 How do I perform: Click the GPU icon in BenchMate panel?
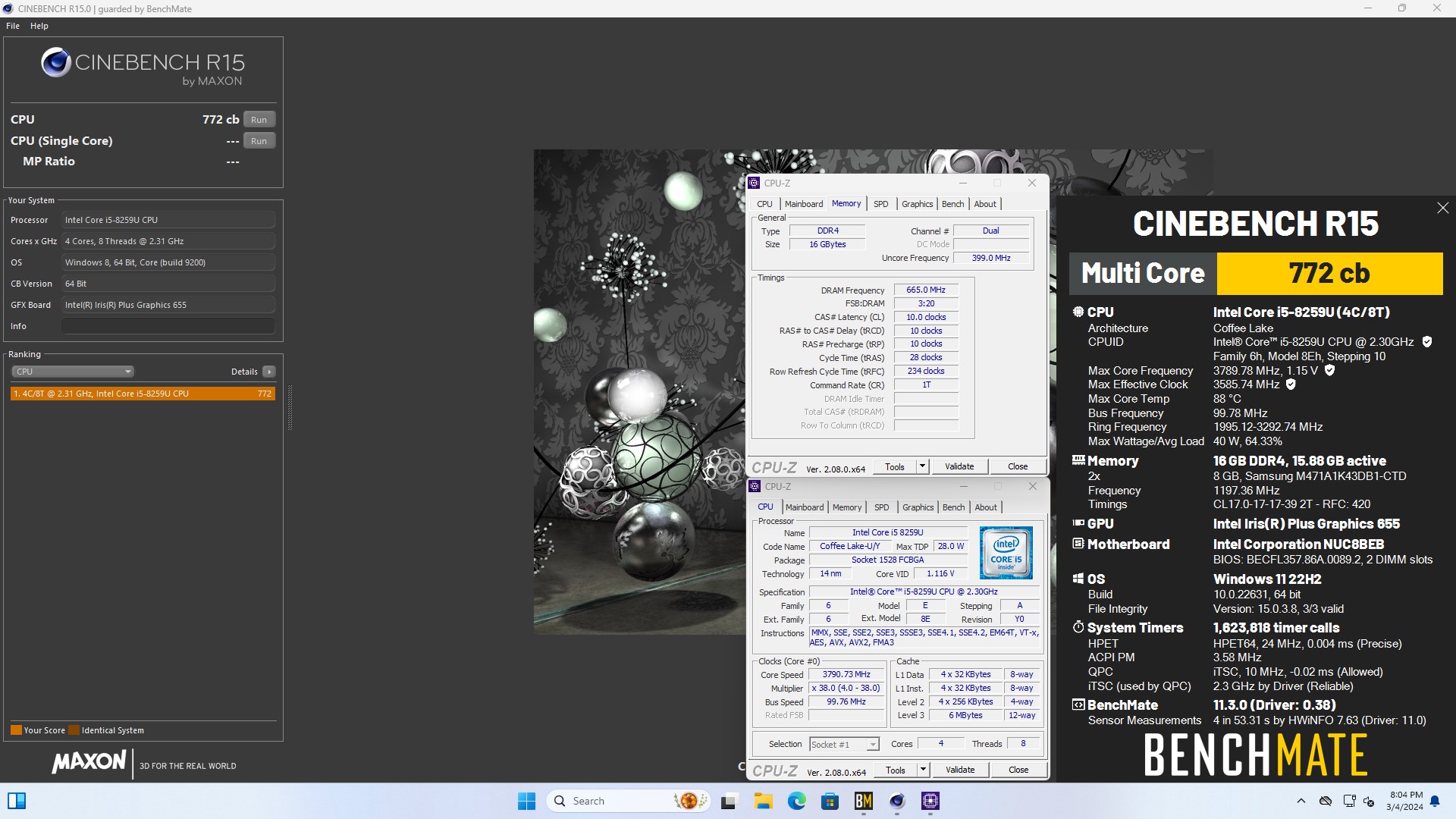point(1078,523)
